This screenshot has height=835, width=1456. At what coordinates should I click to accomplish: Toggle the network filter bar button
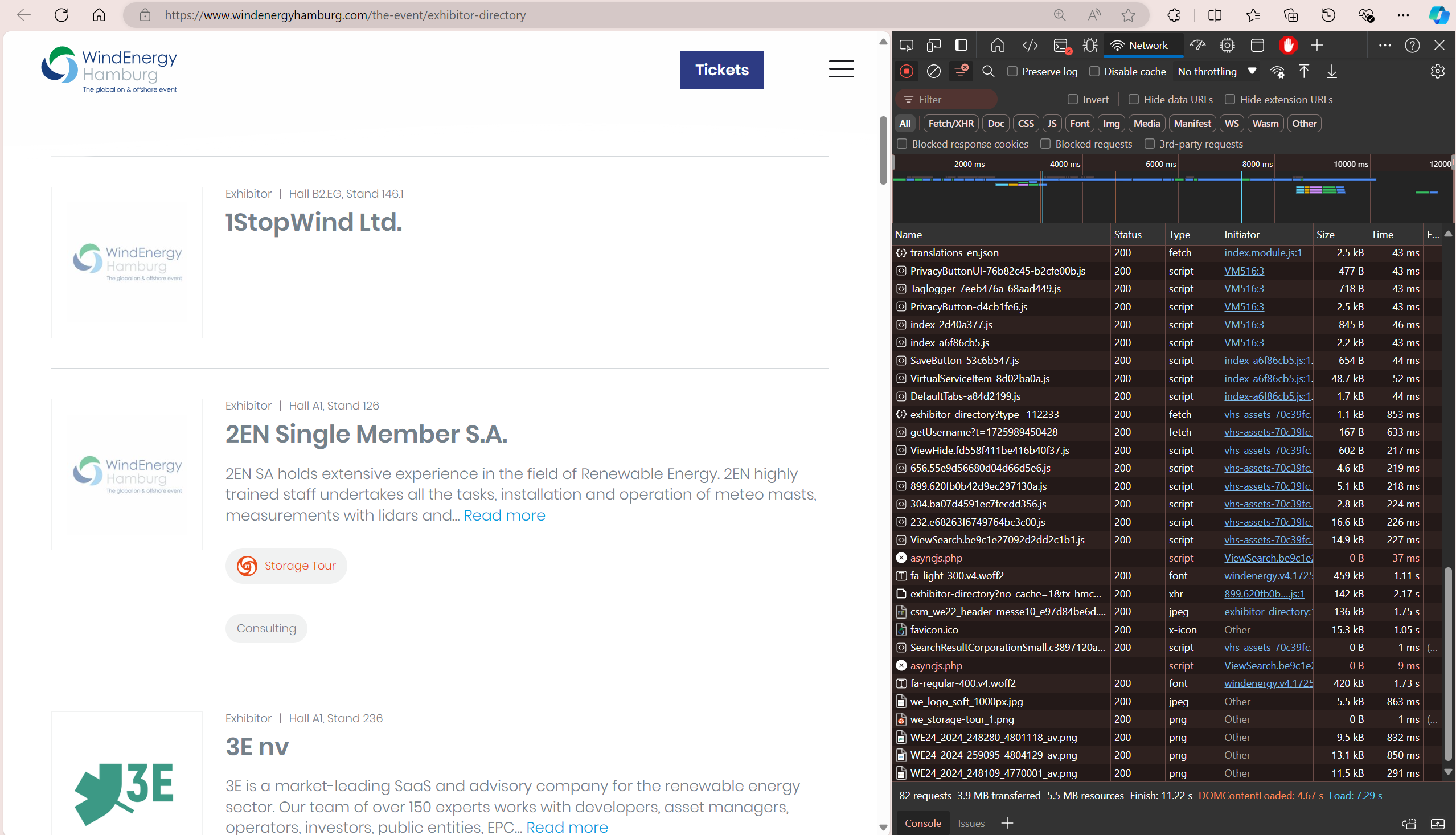[961, 71]
